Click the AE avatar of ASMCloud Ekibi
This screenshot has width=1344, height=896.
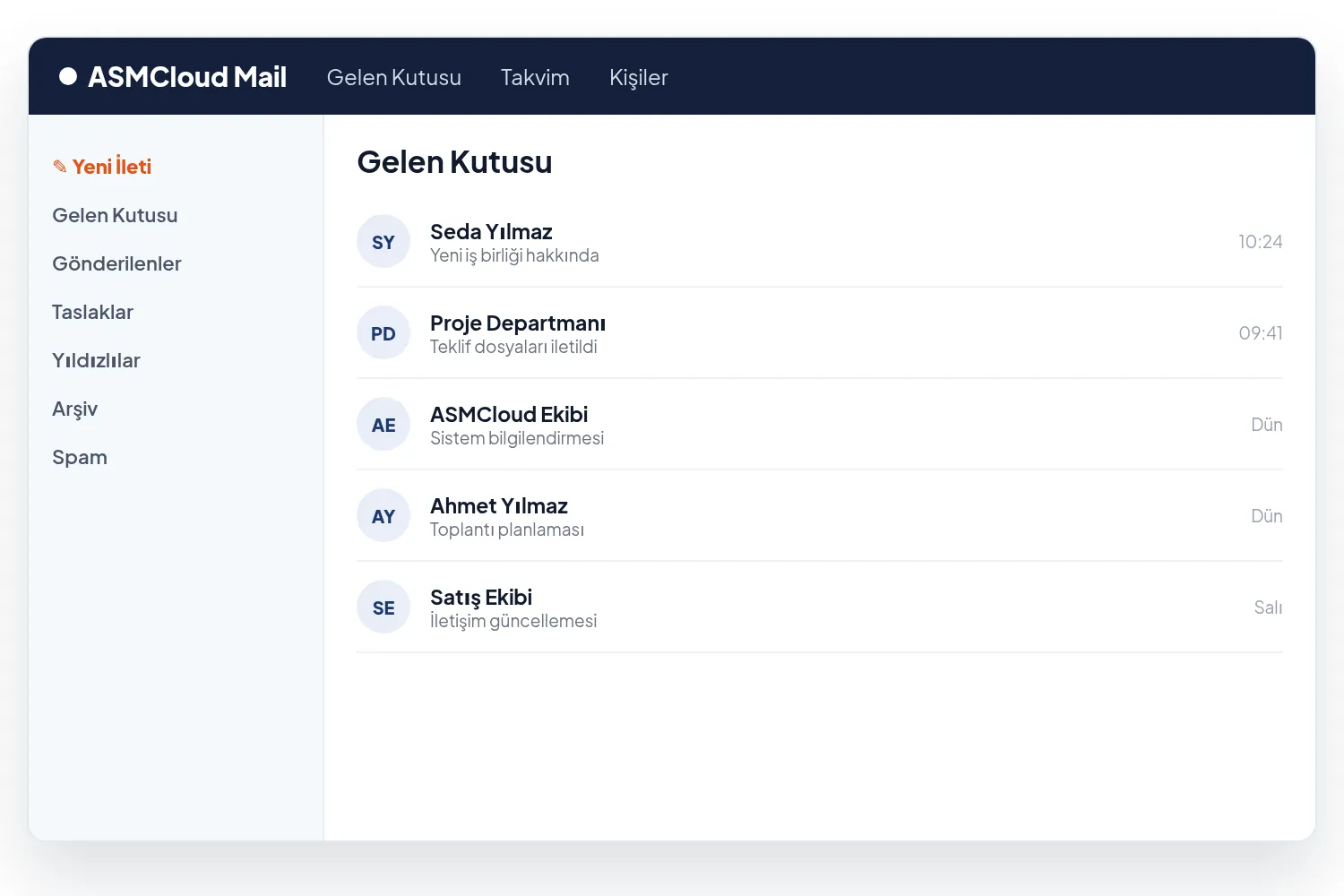383,425
